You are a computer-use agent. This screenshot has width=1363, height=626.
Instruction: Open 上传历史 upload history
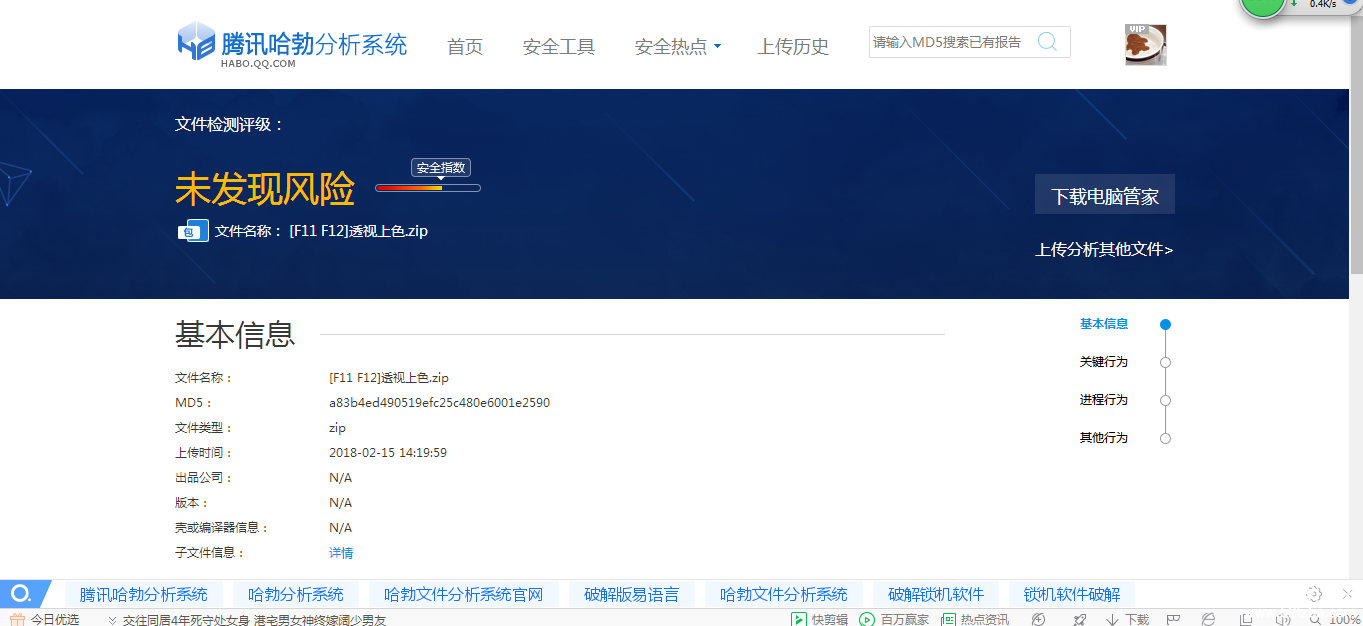pyautogui.click(x=793, y=47)
